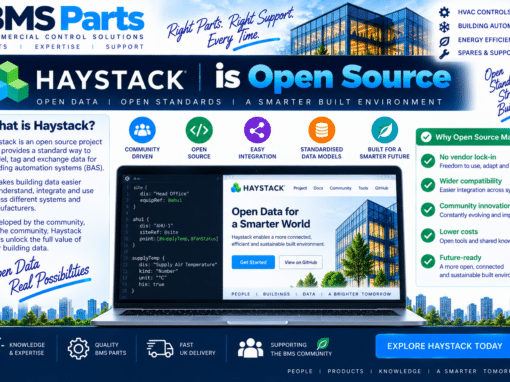Click the 'PRODUCTS' text in bottom strip
The height and width of the screenshot is (382, 510).
[x=345, y=371]
